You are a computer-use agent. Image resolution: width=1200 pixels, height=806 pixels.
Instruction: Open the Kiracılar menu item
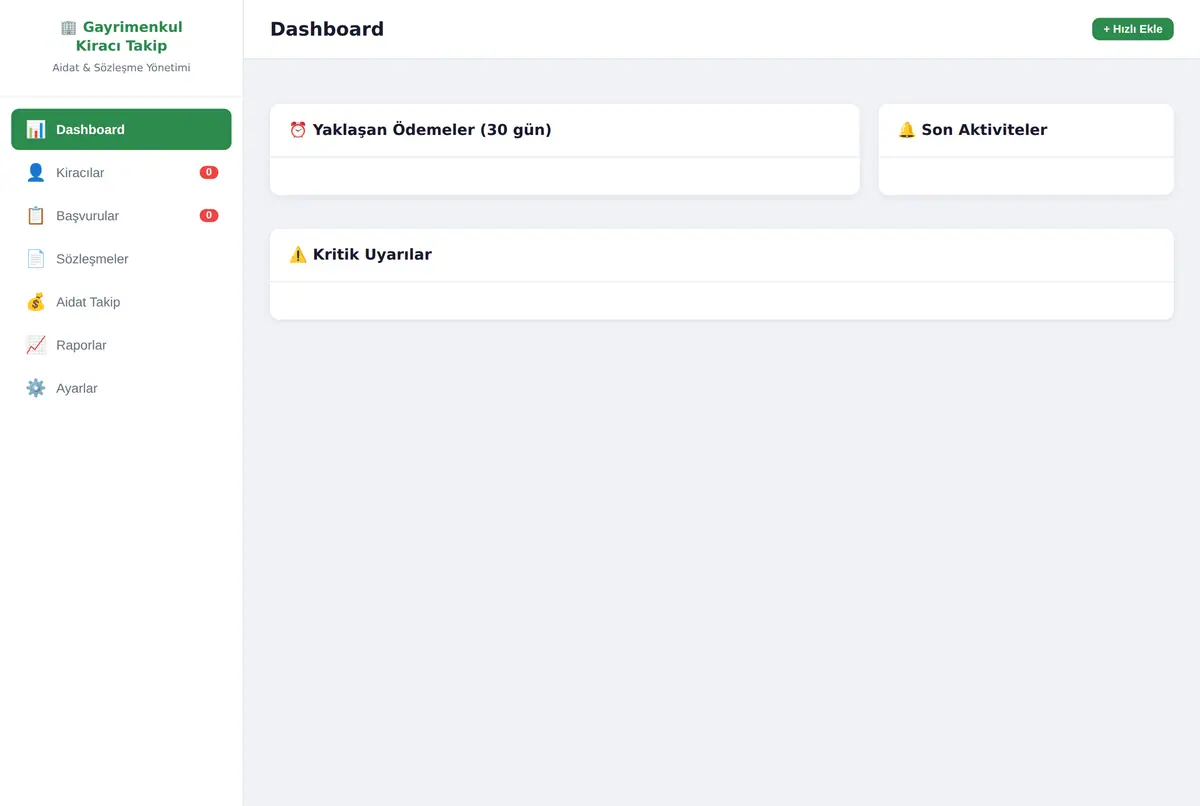[x=121, y=172]
